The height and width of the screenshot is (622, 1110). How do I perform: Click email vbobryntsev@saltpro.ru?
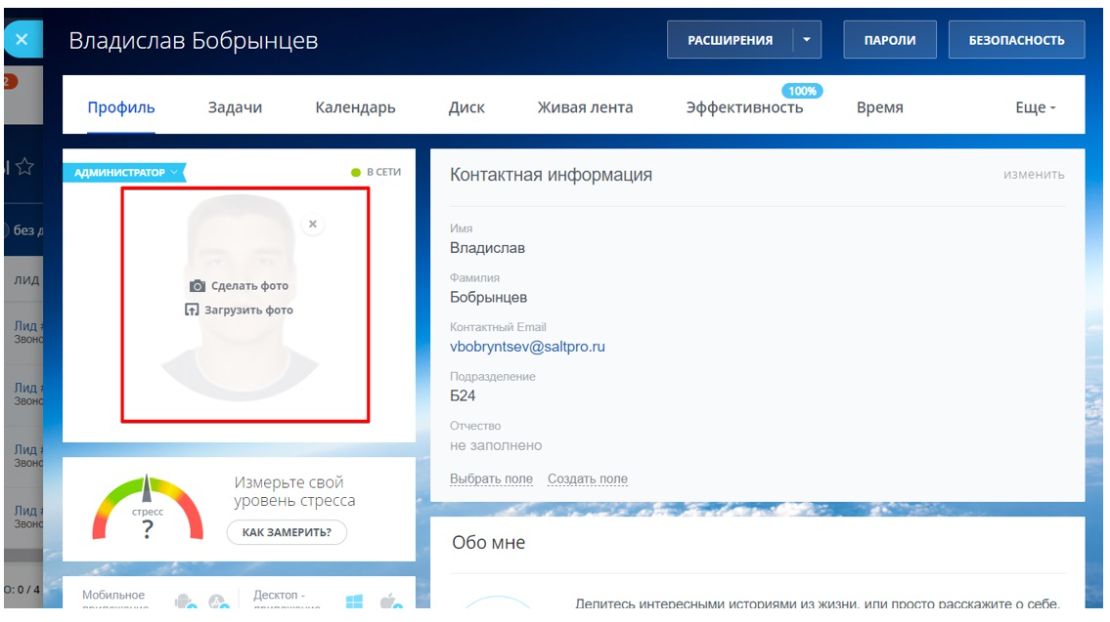pyautogui.click(x=527, y=347)
